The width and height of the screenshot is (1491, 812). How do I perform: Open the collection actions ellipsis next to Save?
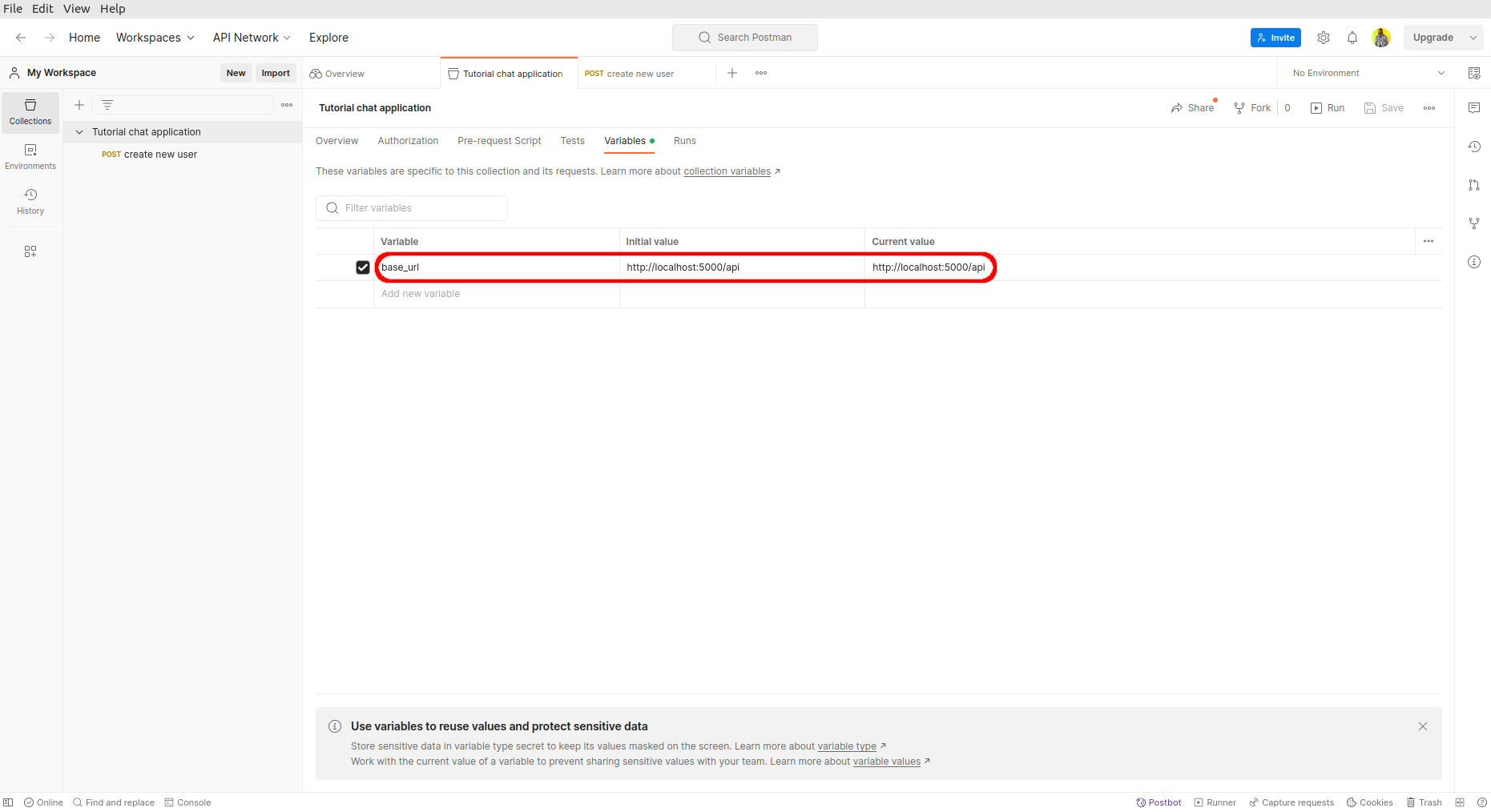(1429, 108)
